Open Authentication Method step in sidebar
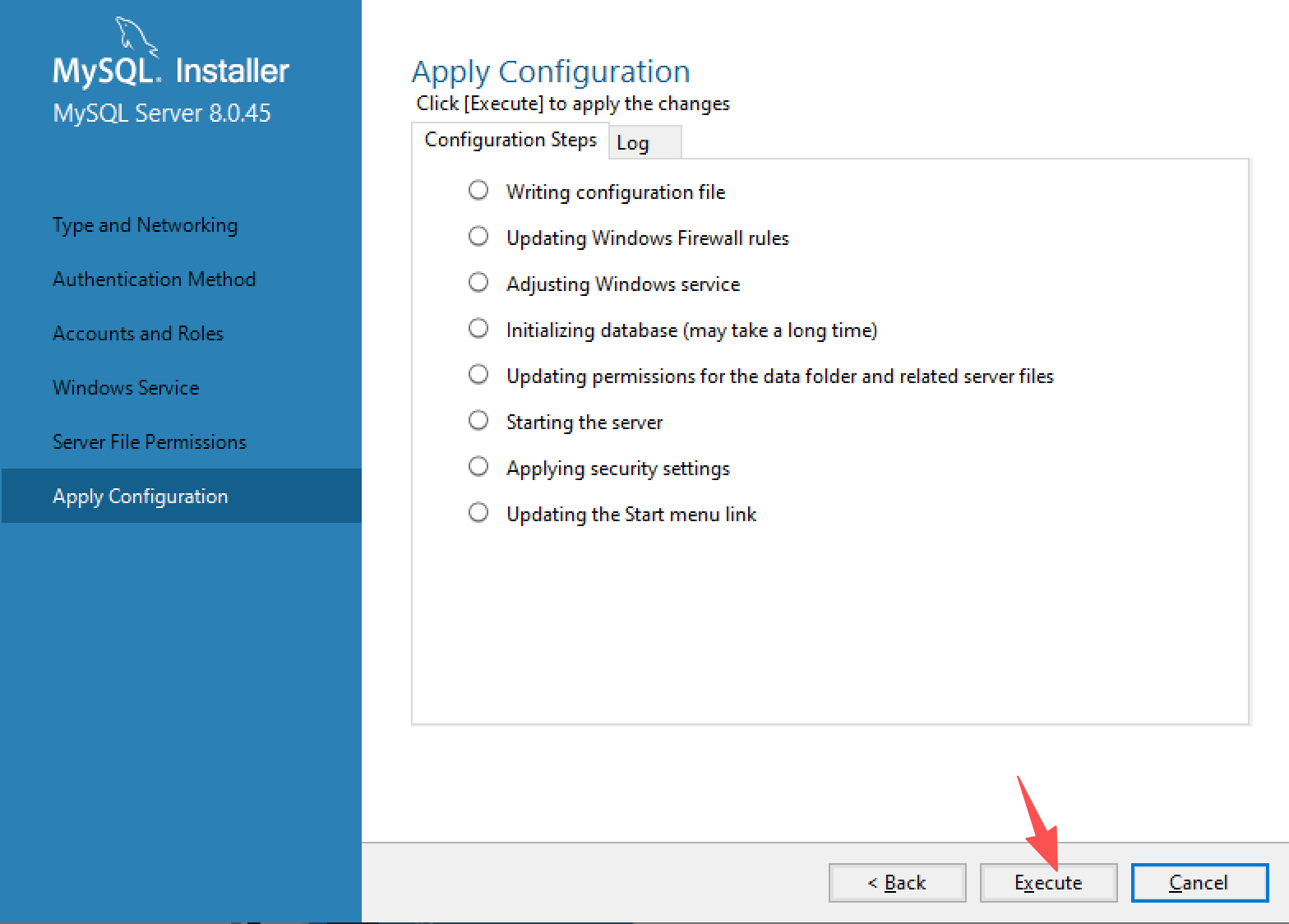The image size is (1289, 924). coord(155,280)
